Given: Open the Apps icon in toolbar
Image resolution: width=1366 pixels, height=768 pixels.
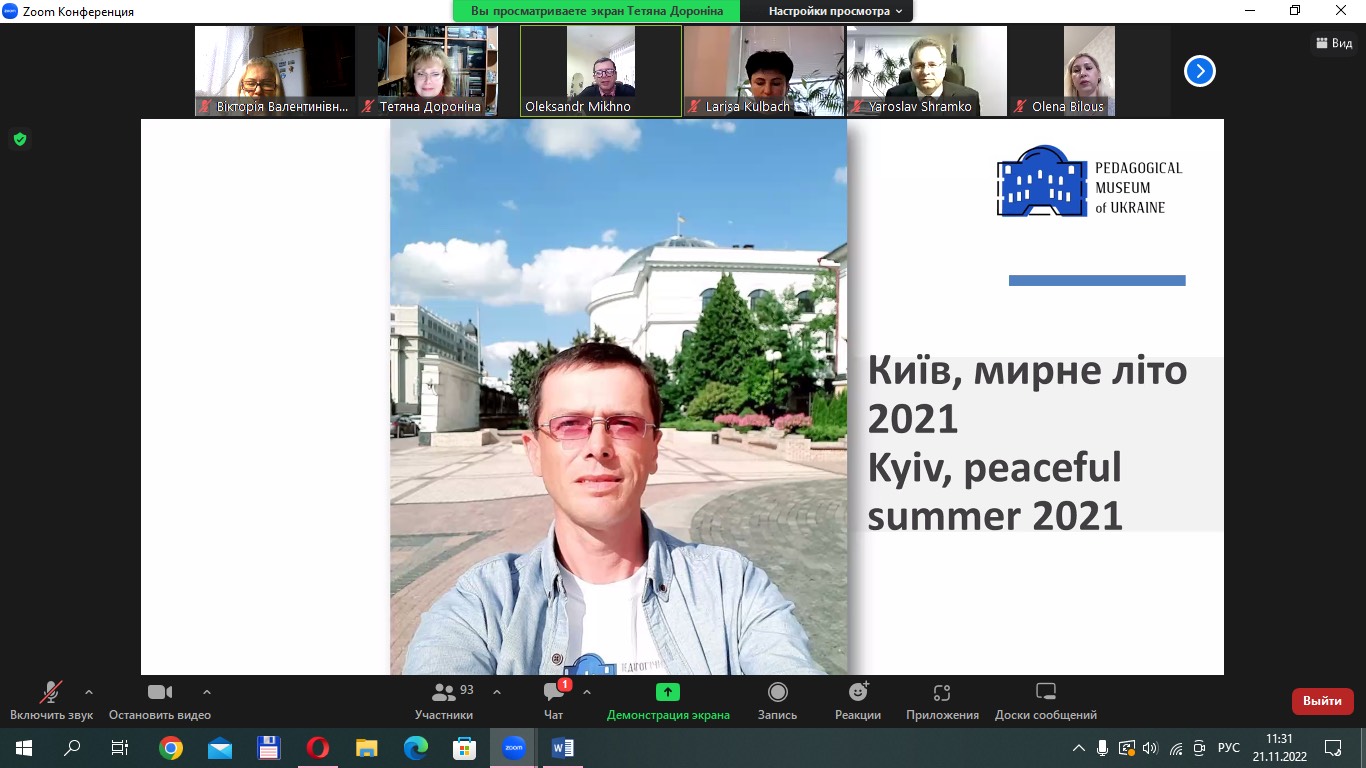Looking at the screenshot, I should click(x=941, y=693).
